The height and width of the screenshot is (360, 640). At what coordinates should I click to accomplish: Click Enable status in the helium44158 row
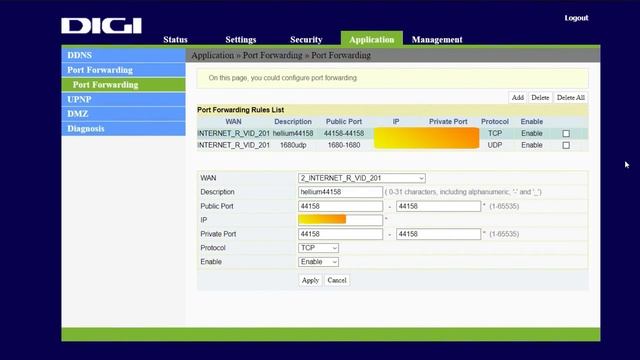point(531,133)
